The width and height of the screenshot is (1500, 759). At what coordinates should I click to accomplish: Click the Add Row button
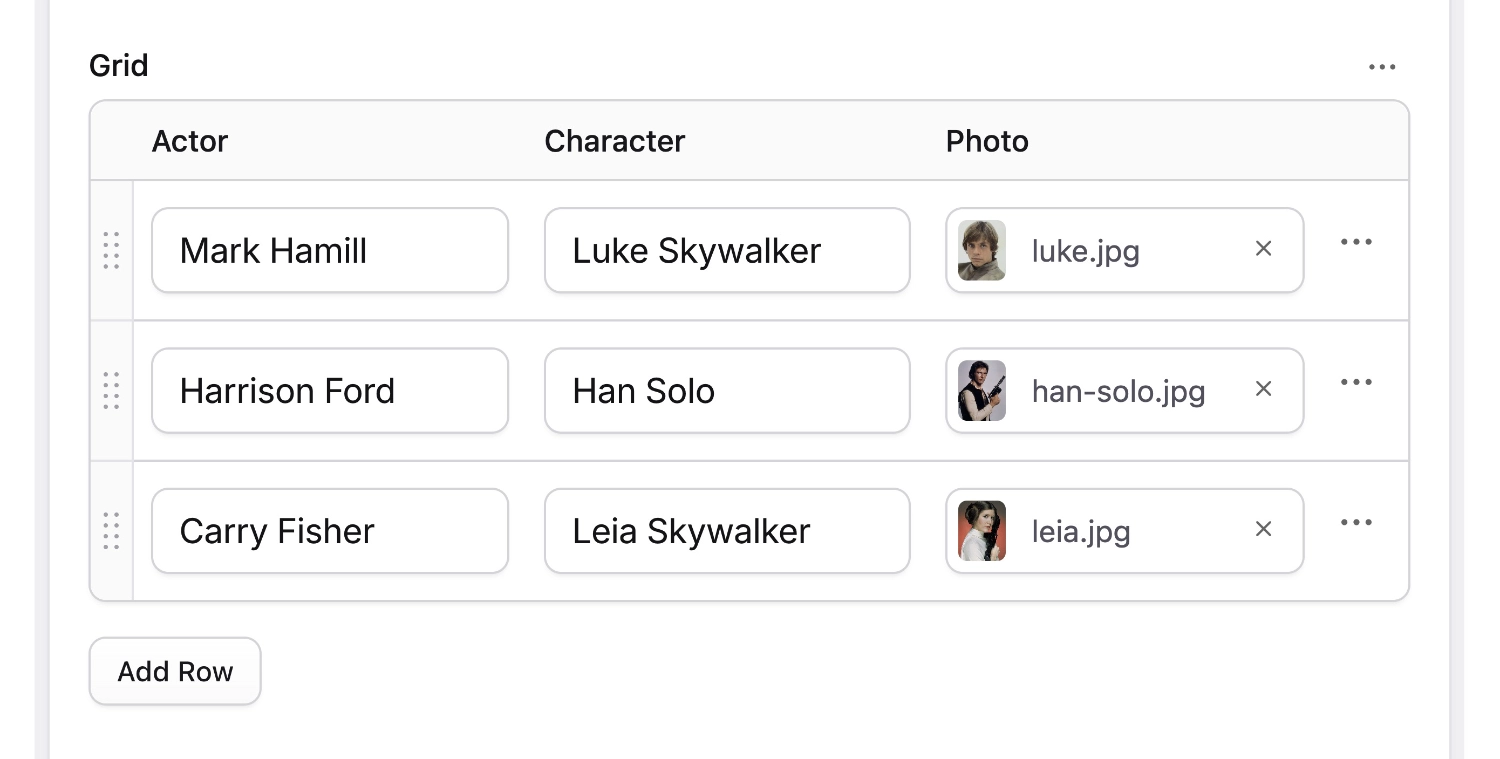pos(174,671)
